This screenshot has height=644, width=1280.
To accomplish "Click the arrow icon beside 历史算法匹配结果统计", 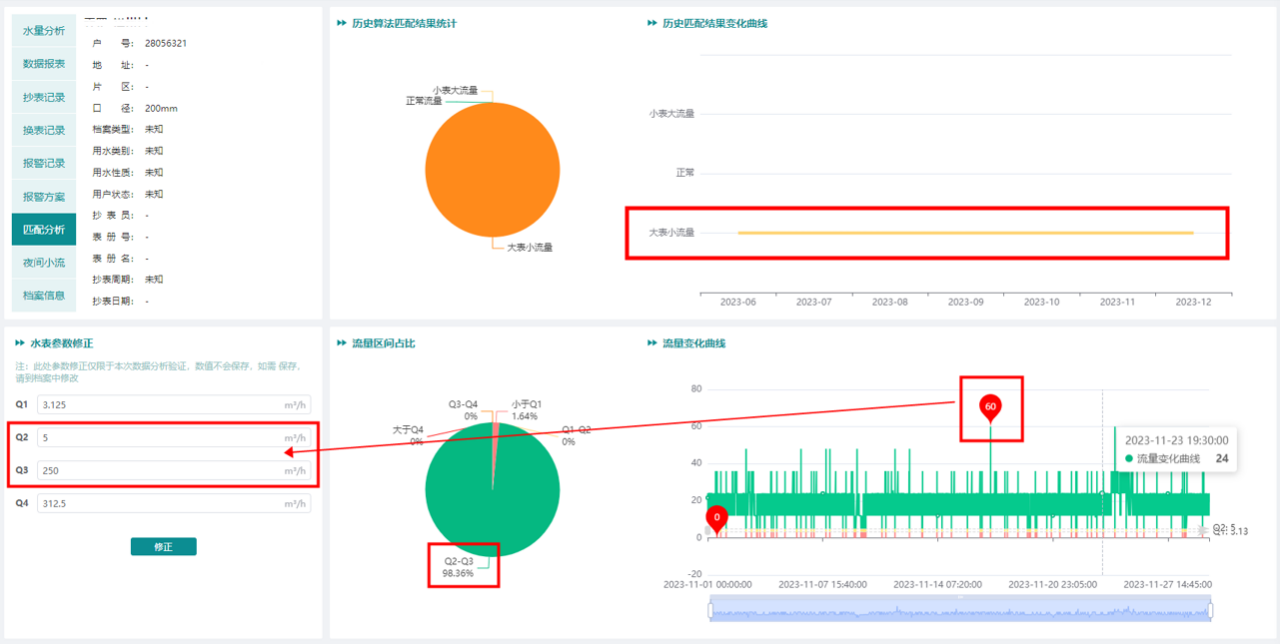I will click(x=342, y=23).
